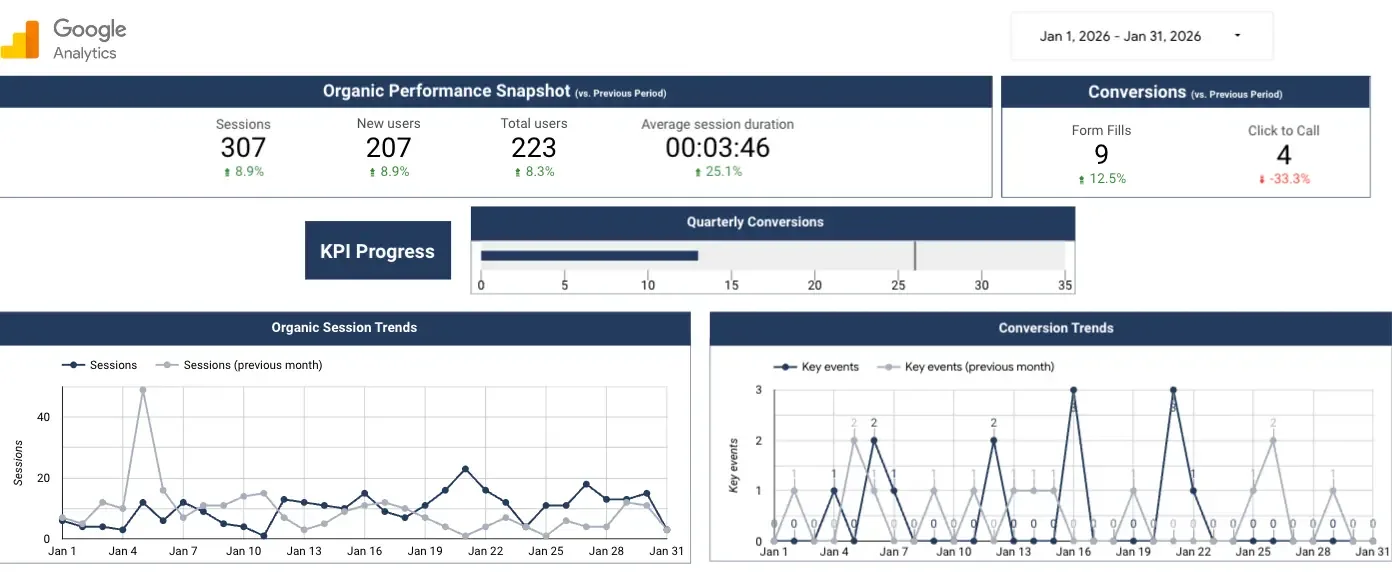Click the previous-month sessions peak near Jan 5
This screenshot has height=572, width=1392.
point(143,390)
